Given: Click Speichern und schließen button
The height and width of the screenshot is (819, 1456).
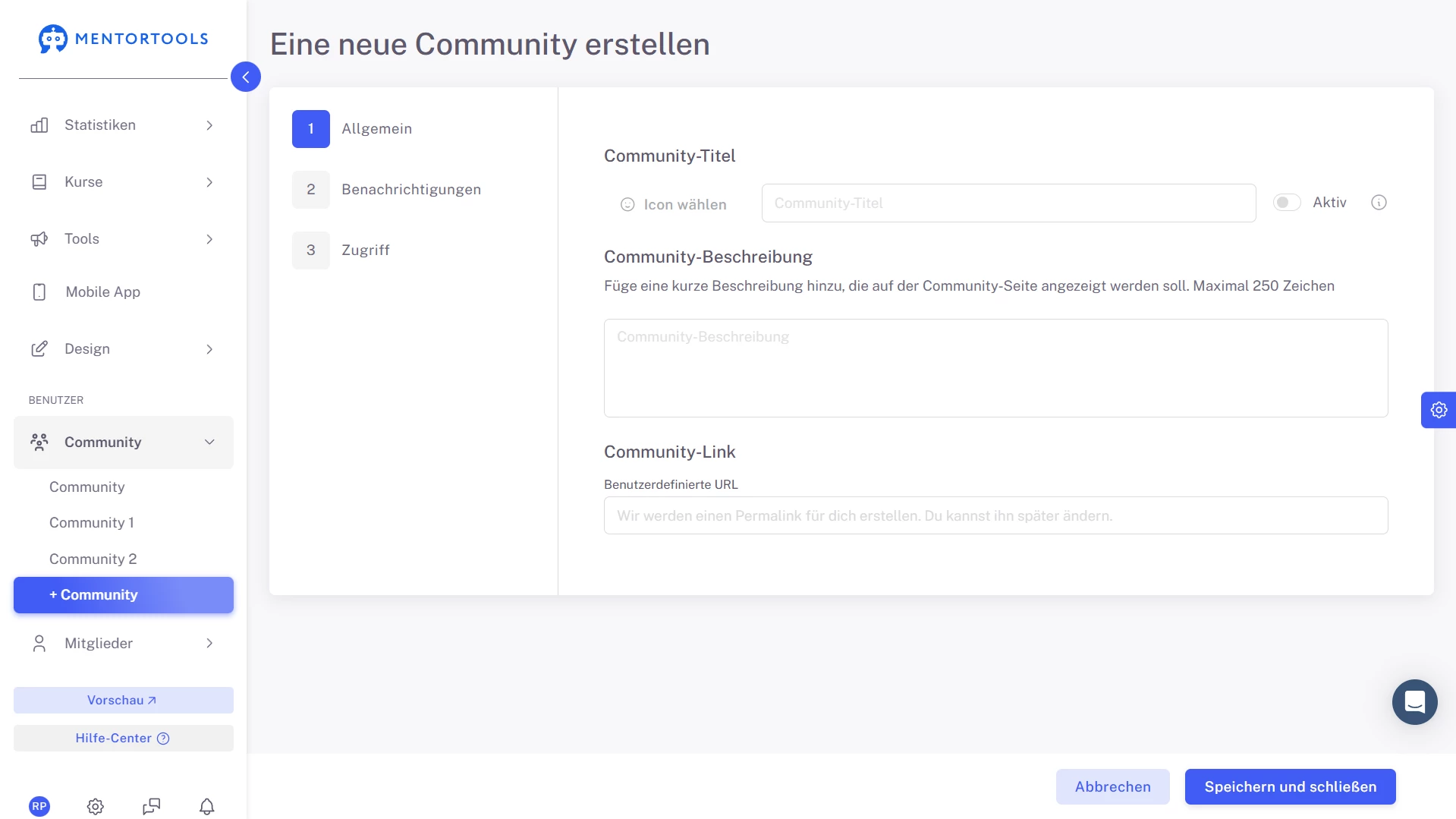Looking at the screenshot, I should point(1290,786).
